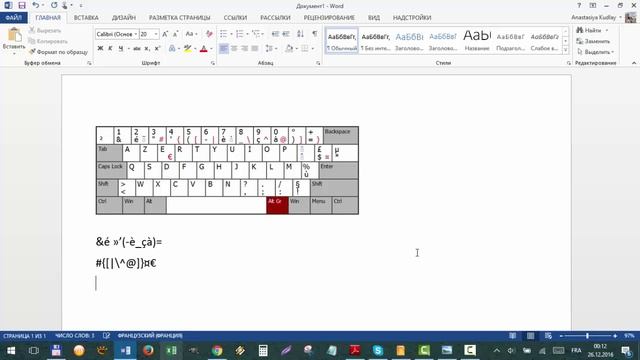The height and width of the screenshot is (360, 640).
Task: Select the Обычный (Normal) style
Action: coord(342,40)
